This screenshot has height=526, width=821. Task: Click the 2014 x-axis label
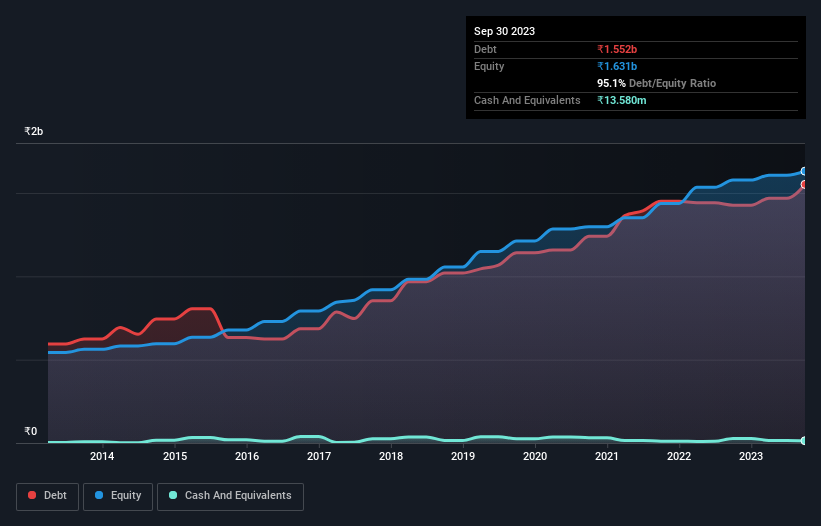tap(102, 456)
